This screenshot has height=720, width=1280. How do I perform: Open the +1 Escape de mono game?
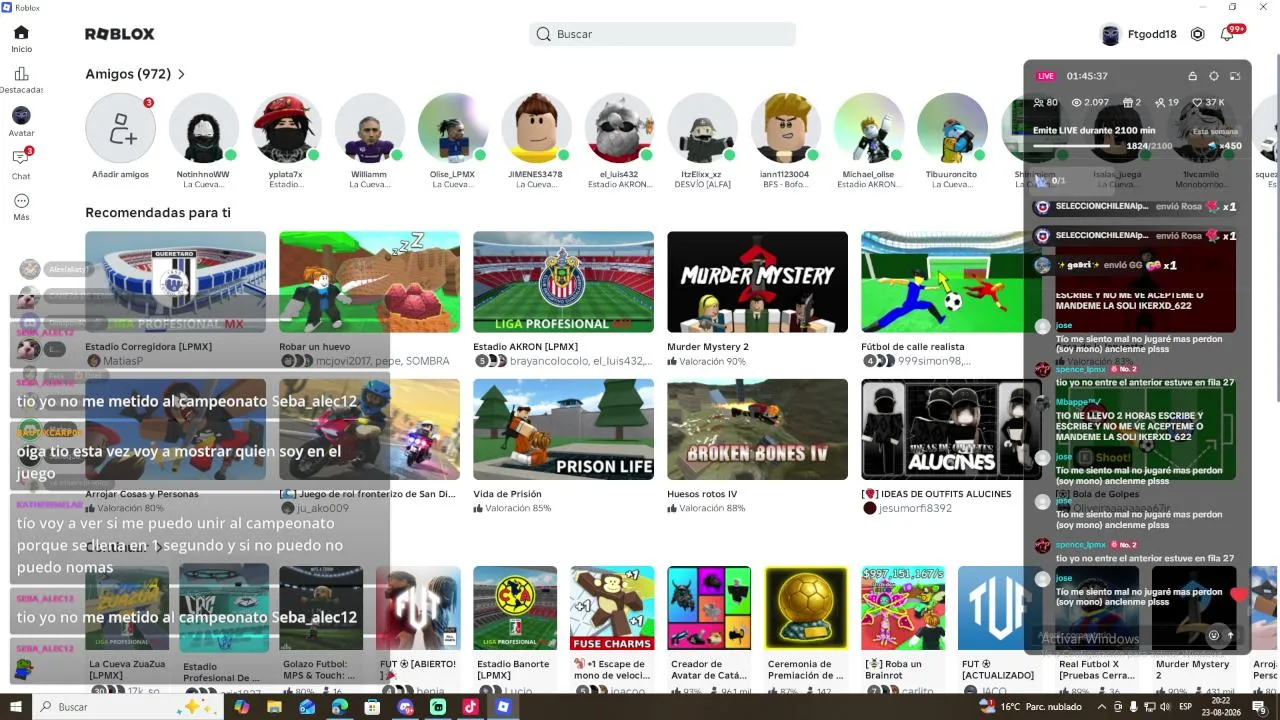coord(612,608)
